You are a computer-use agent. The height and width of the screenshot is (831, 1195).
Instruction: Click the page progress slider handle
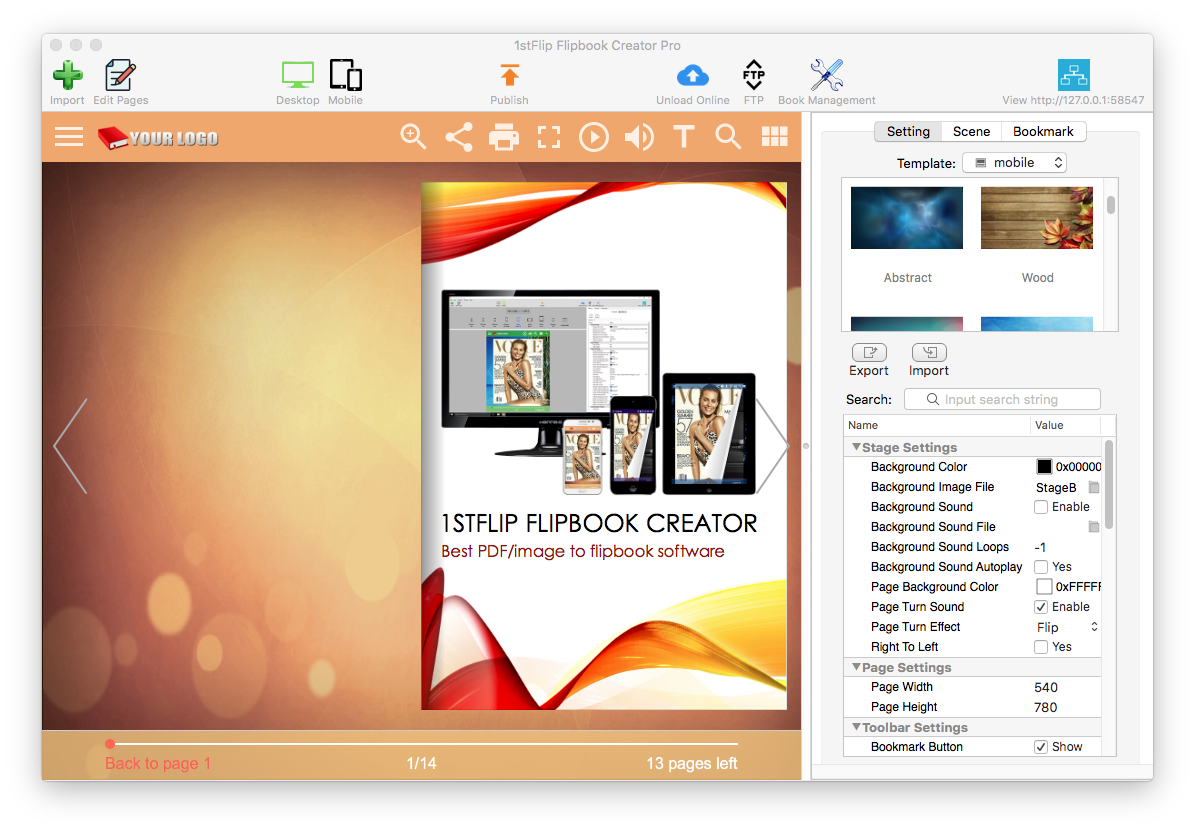(111, 743)
